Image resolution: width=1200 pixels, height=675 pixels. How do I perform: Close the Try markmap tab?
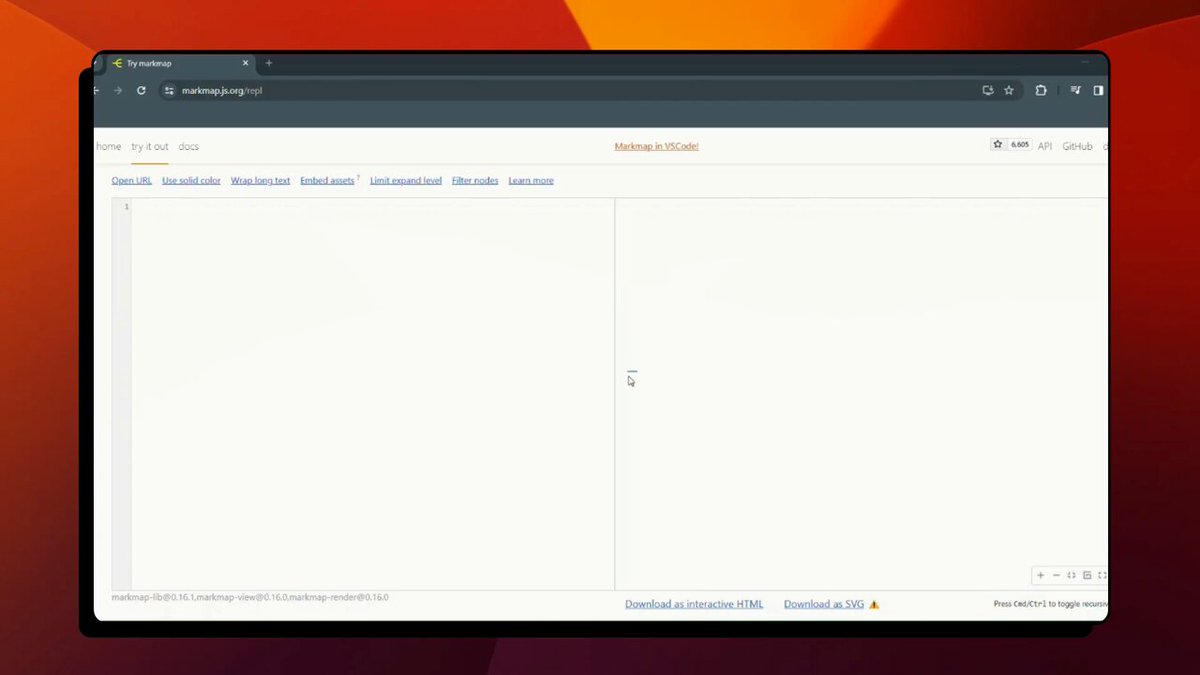point(246,63)
